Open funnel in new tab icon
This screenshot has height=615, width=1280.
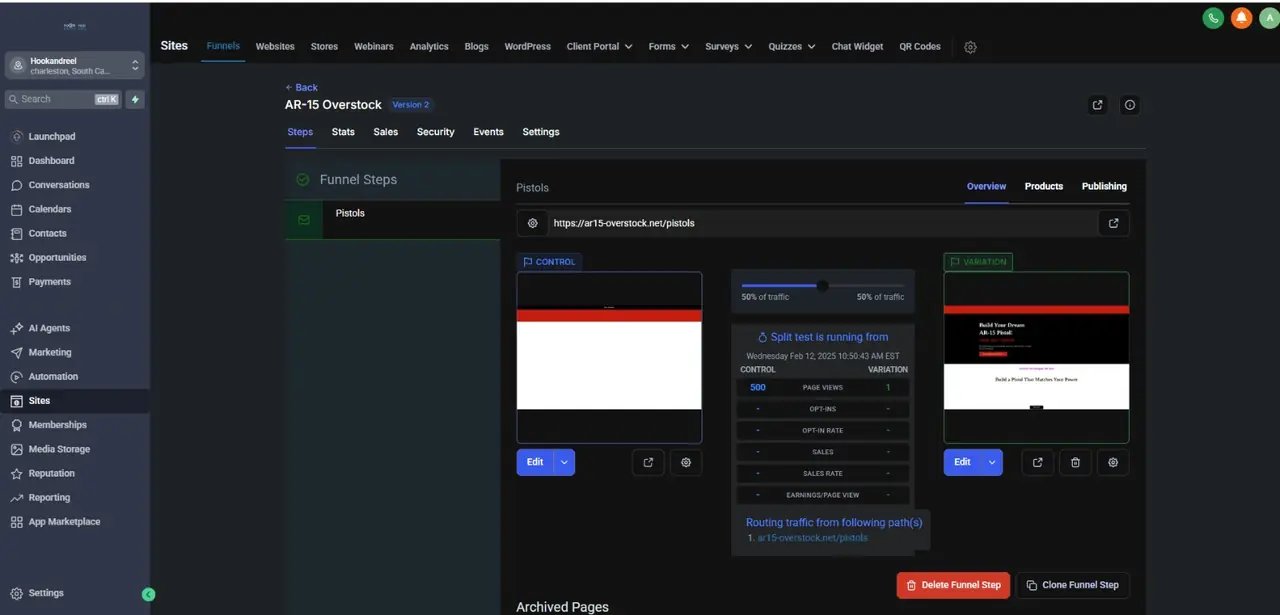[1098, 105]
